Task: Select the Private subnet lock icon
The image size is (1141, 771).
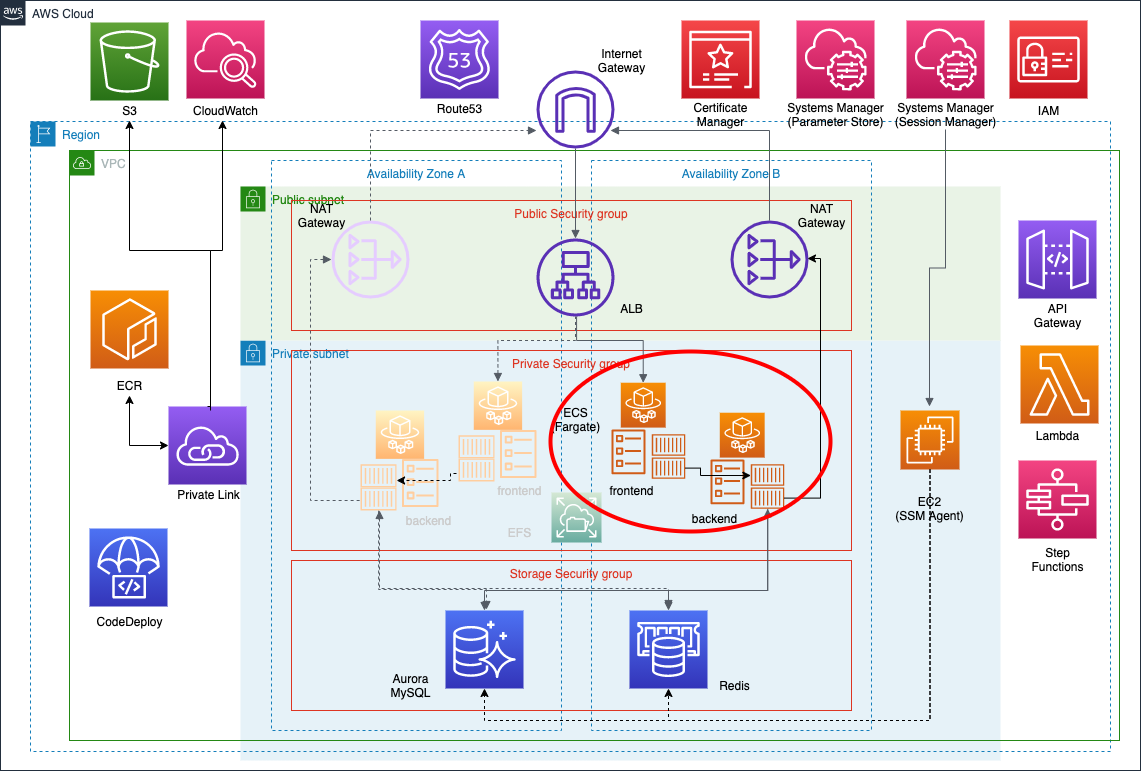Action: coord(253,353)
